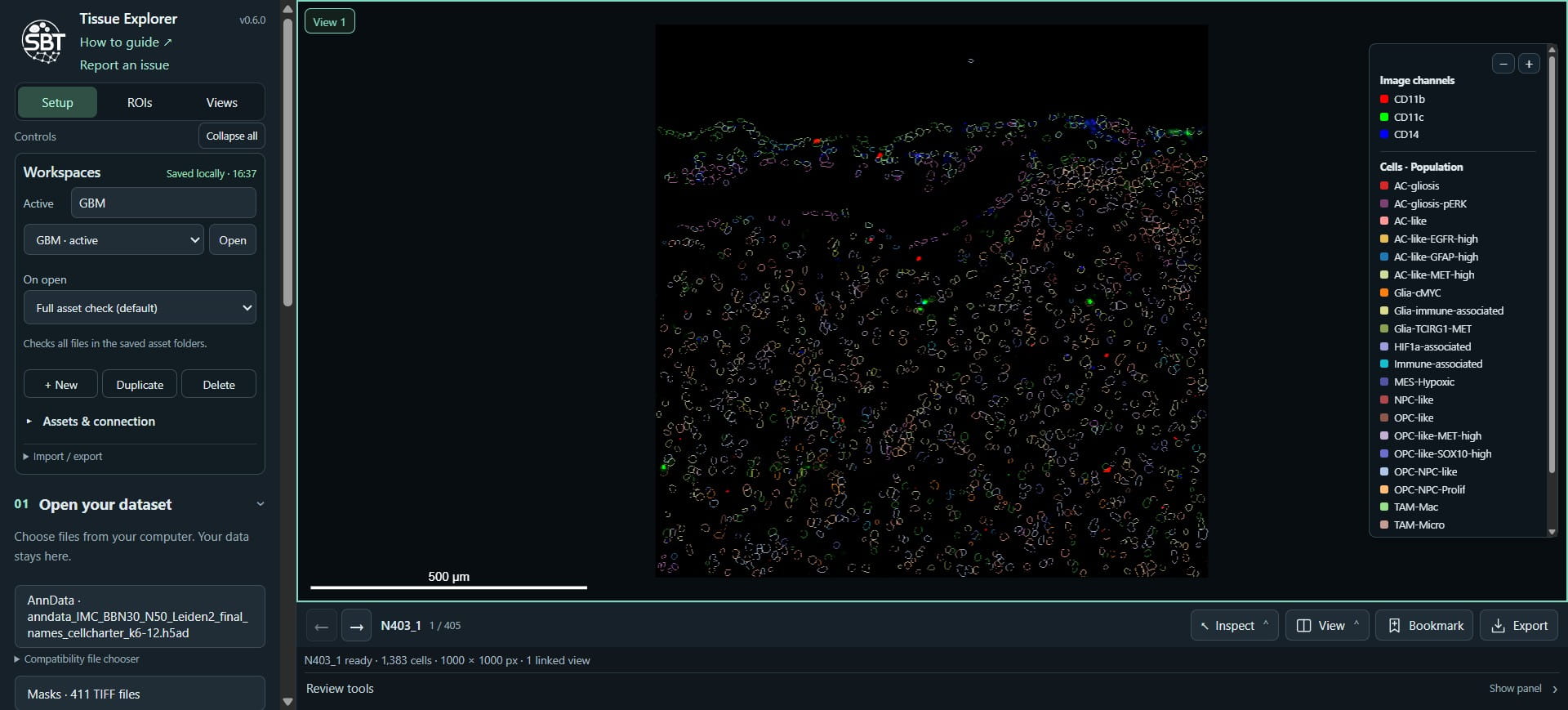This screenshot has width=1568, height=710.
Task: Click the green CD11c channel swatch
Action: (1384, 118)
